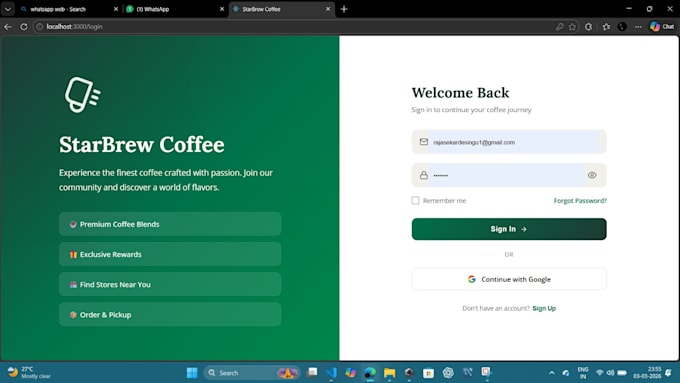Click the site information icon
This screenshot has width=680, height=383.
coord(39,27)
